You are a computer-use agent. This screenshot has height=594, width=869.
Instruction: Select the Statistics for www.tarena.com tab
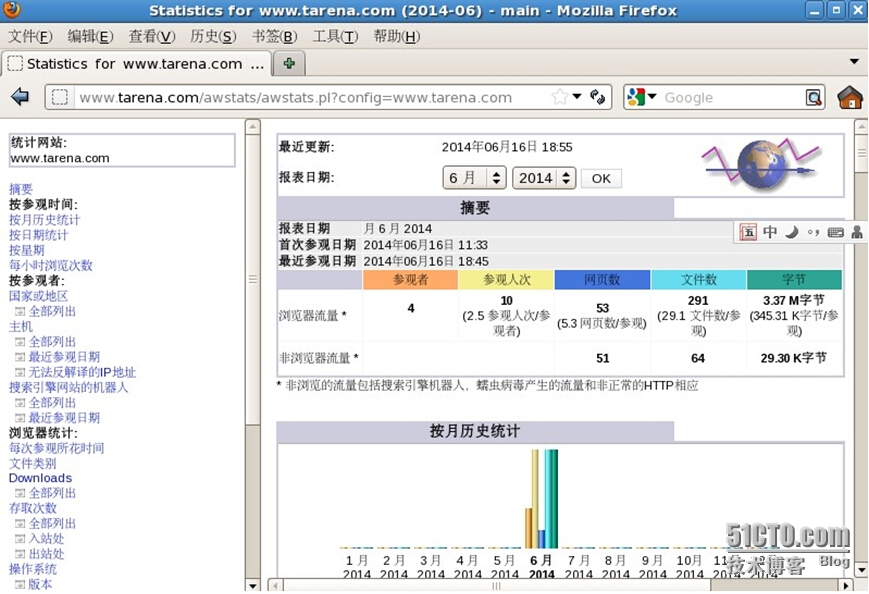point(137,64)
